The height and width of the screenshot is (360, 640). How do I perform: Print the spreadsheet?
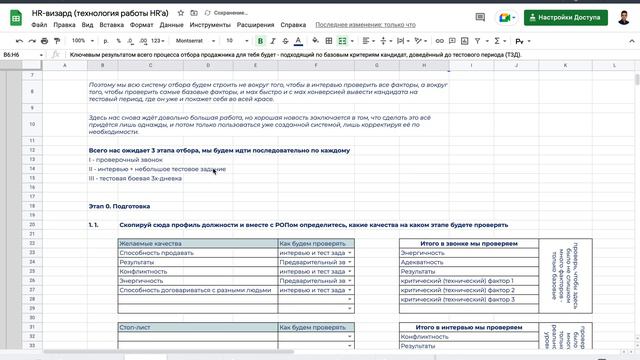44,41
